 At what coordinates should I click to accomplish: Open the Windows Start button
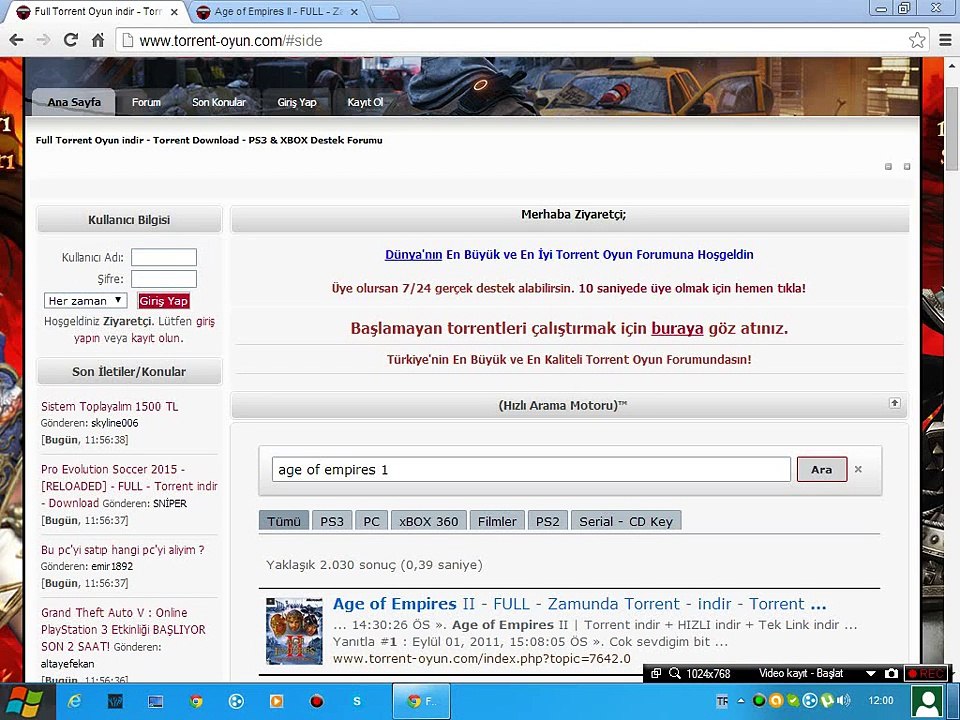click(24, 702)
